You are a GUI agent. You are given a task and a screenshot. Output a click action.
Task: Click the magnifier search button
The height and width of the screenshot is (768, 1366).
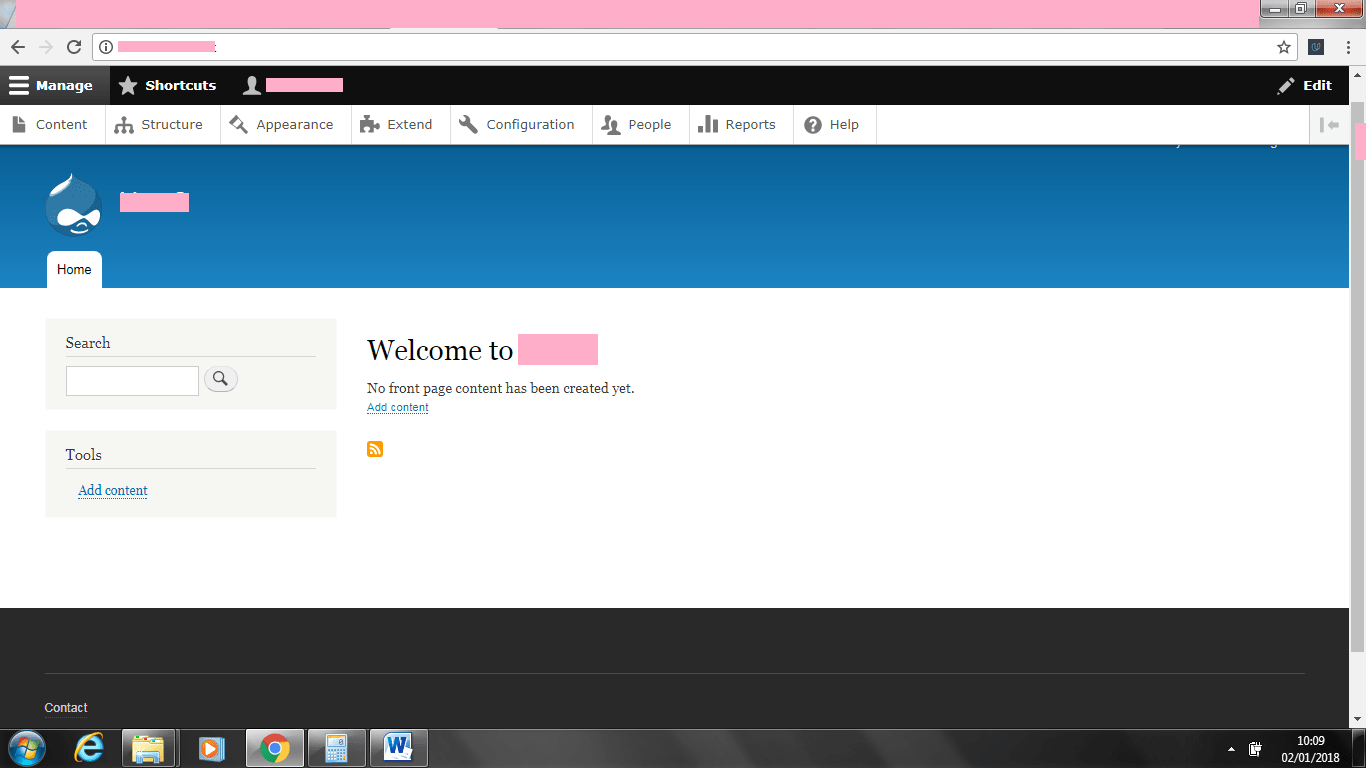(221, 379)
